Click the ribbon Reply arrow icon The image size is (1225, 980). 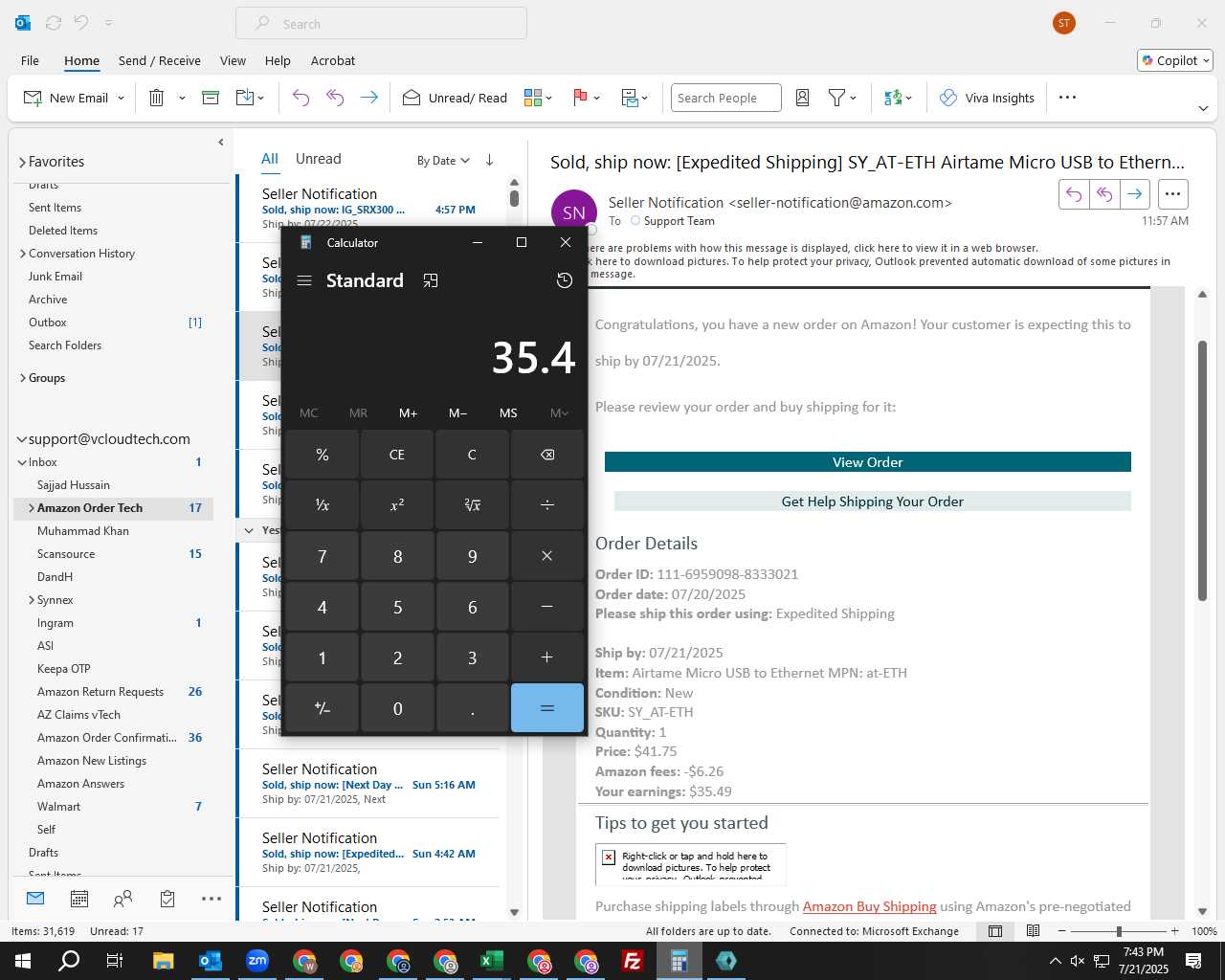(301, 98)
